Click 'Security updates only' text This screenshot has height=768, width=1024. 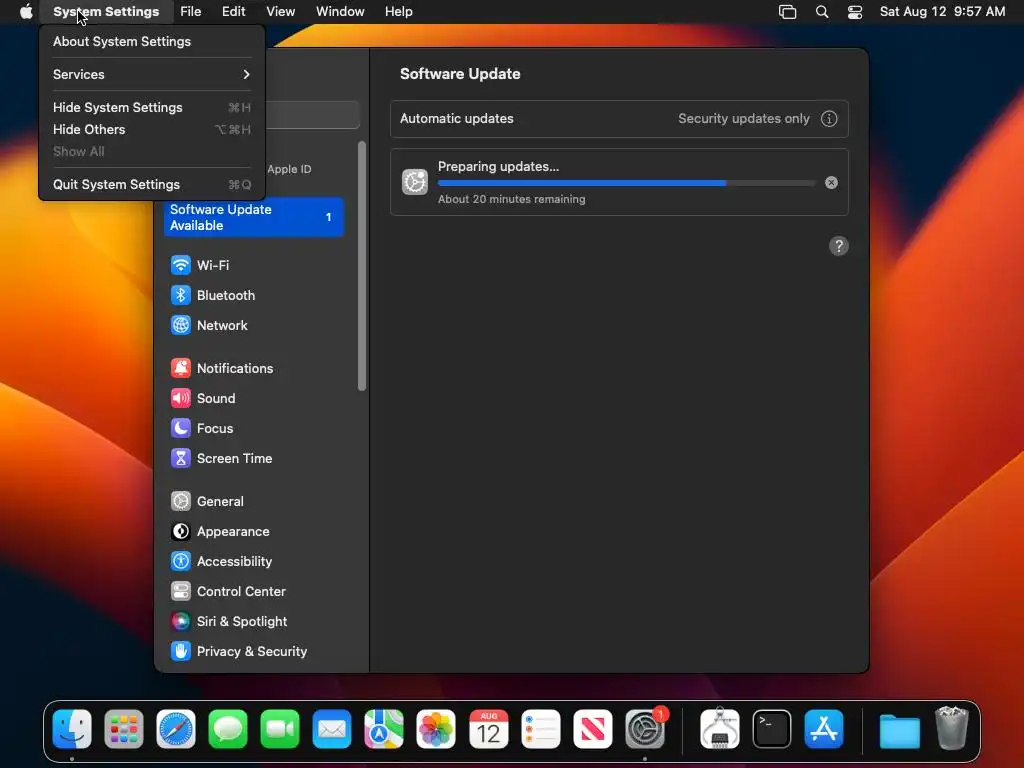coord(744,119)
